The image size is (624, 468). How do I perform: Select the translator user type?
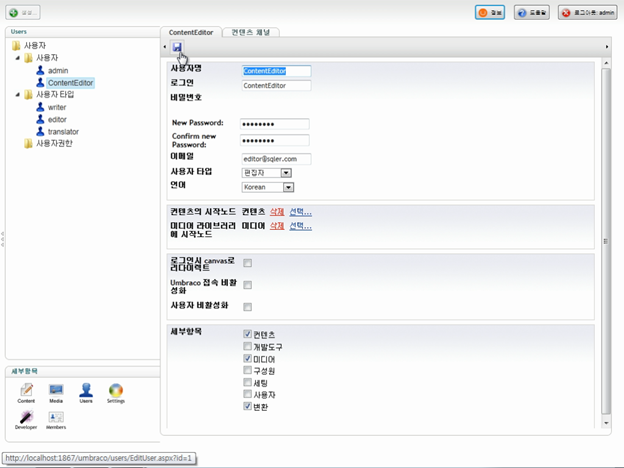(63, 132)
